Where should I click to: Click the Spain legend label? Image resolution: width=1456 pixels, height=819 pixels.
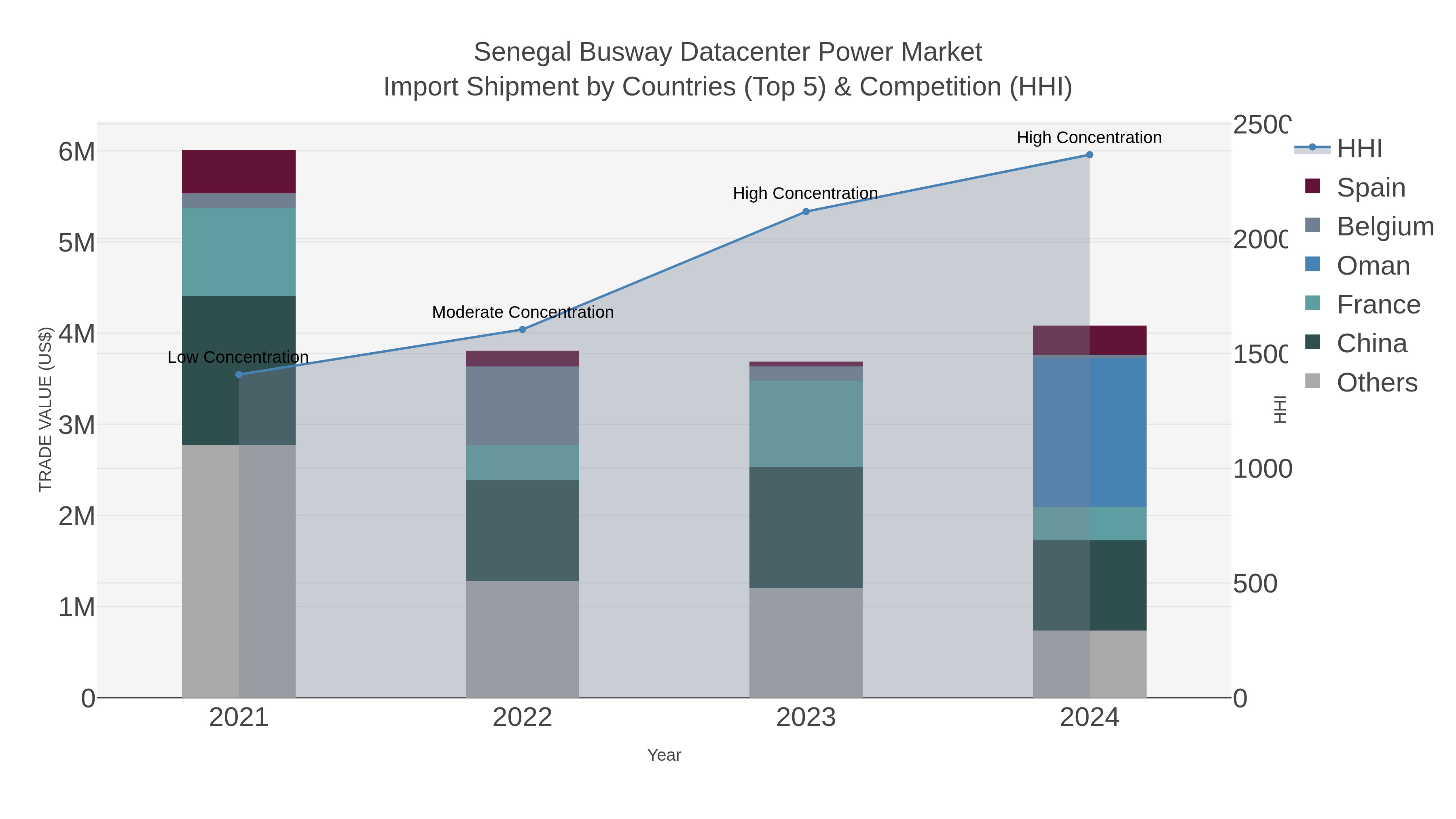click(x=1371, y=187)
